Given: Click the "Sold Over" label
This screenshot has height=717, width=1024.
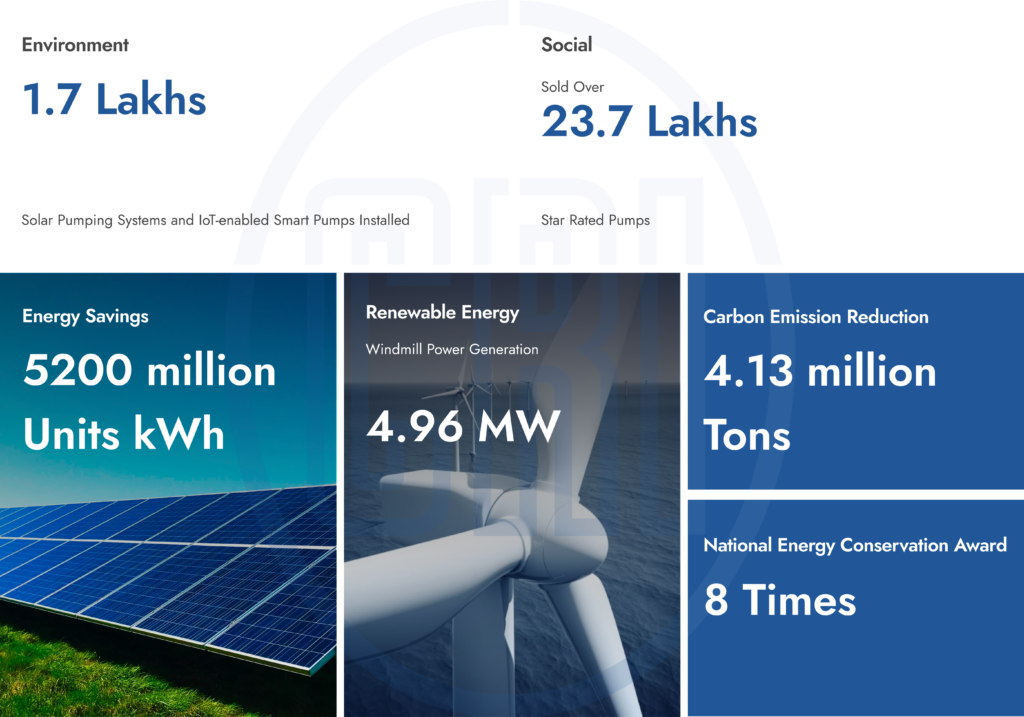Looking at the screenshot, I should point(573,87).
